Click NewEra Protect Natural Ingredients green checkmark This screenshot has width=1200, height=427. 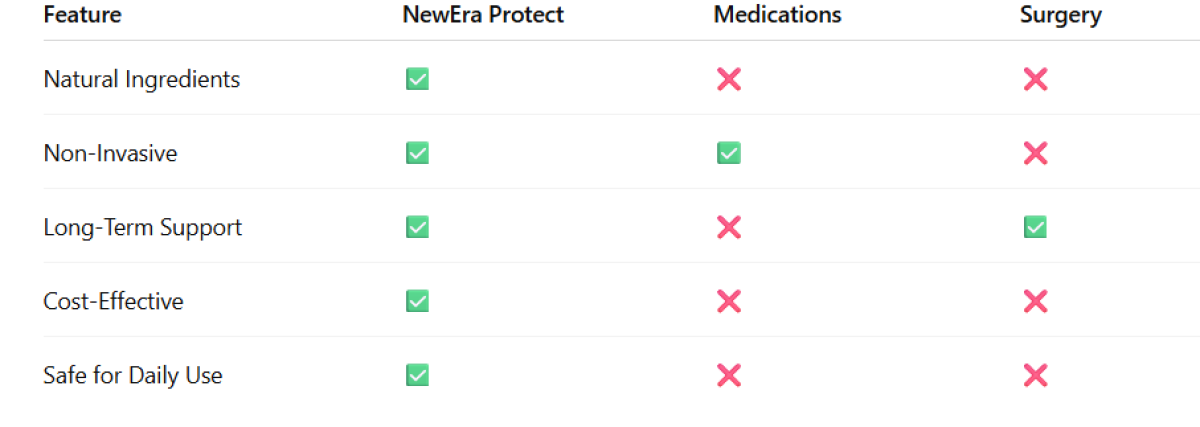[x=417, y=79]
